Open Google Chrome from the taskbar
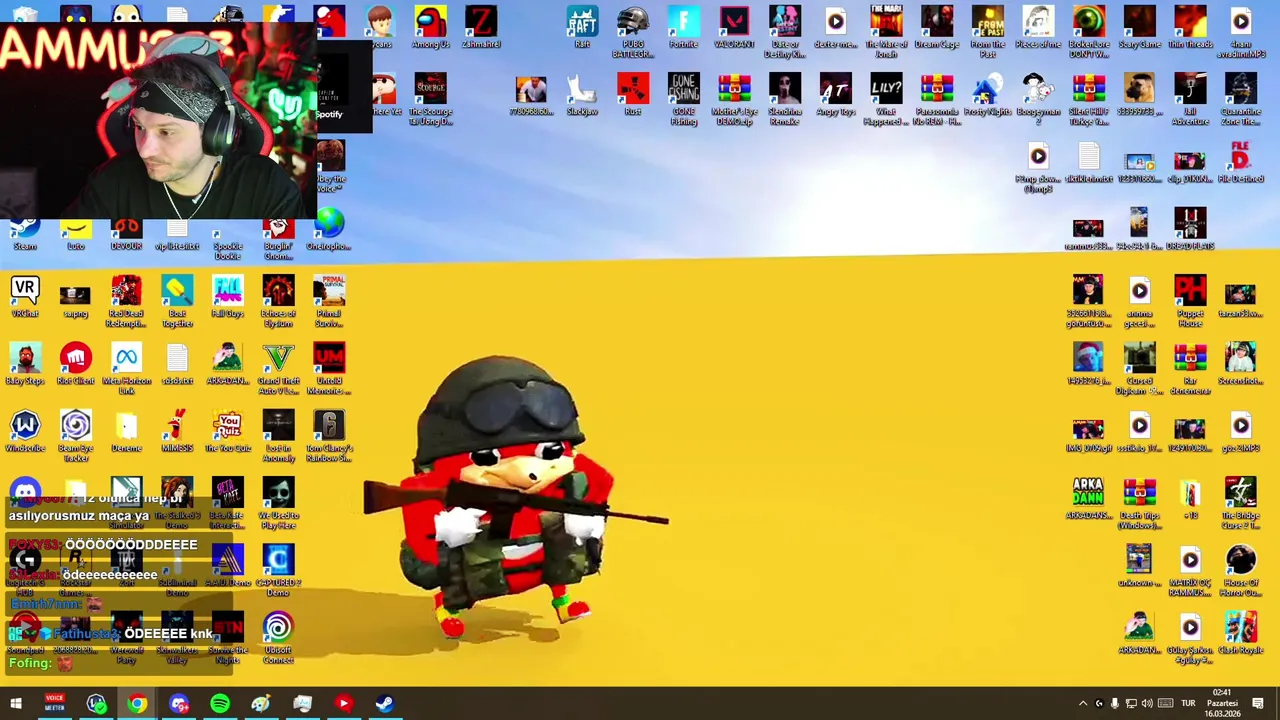The width and height of the screenshot is (1280, 720). [137, 704]
